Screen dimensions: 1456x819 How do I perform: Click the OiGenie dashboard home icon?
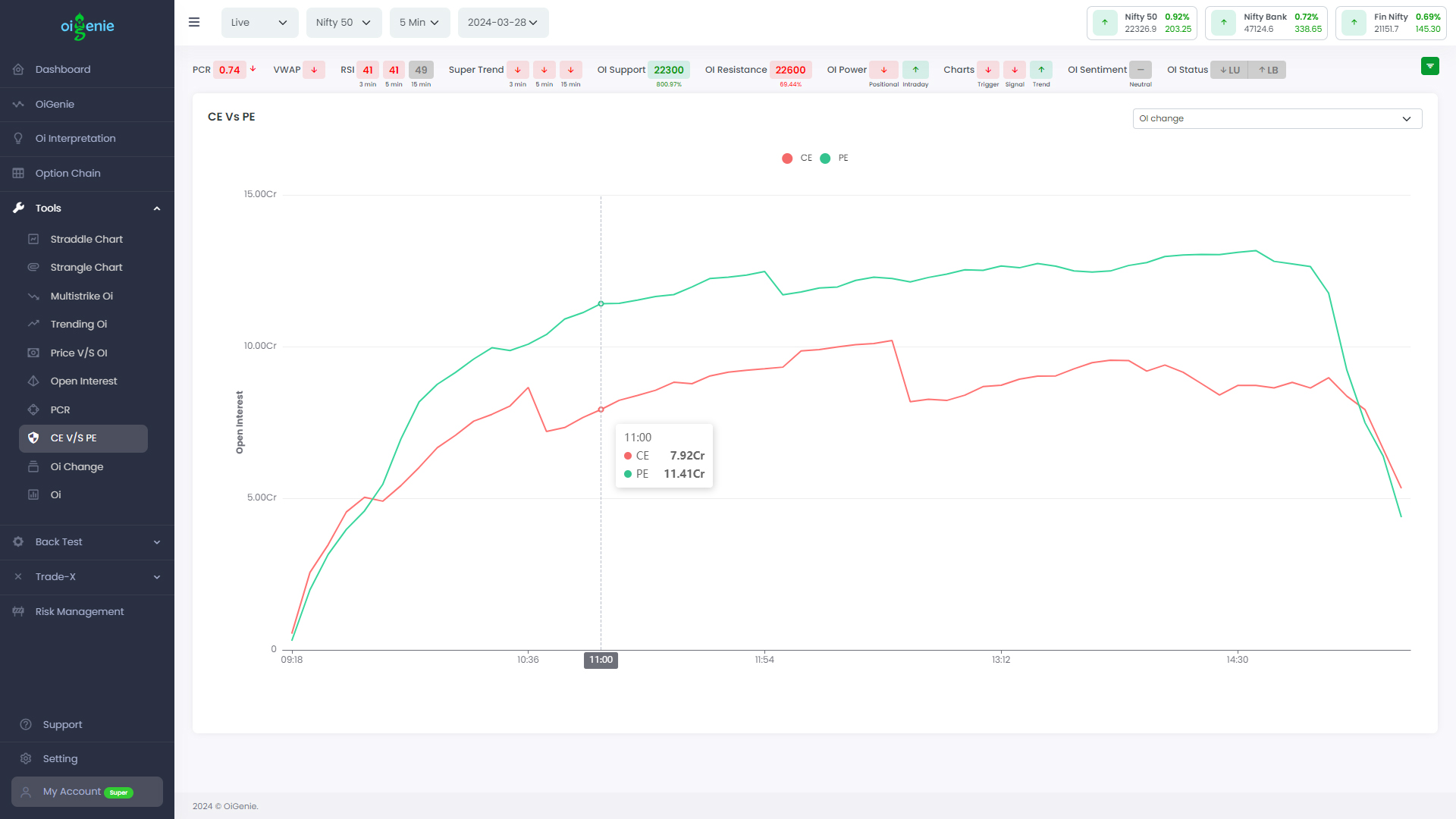tap(18, 68)
